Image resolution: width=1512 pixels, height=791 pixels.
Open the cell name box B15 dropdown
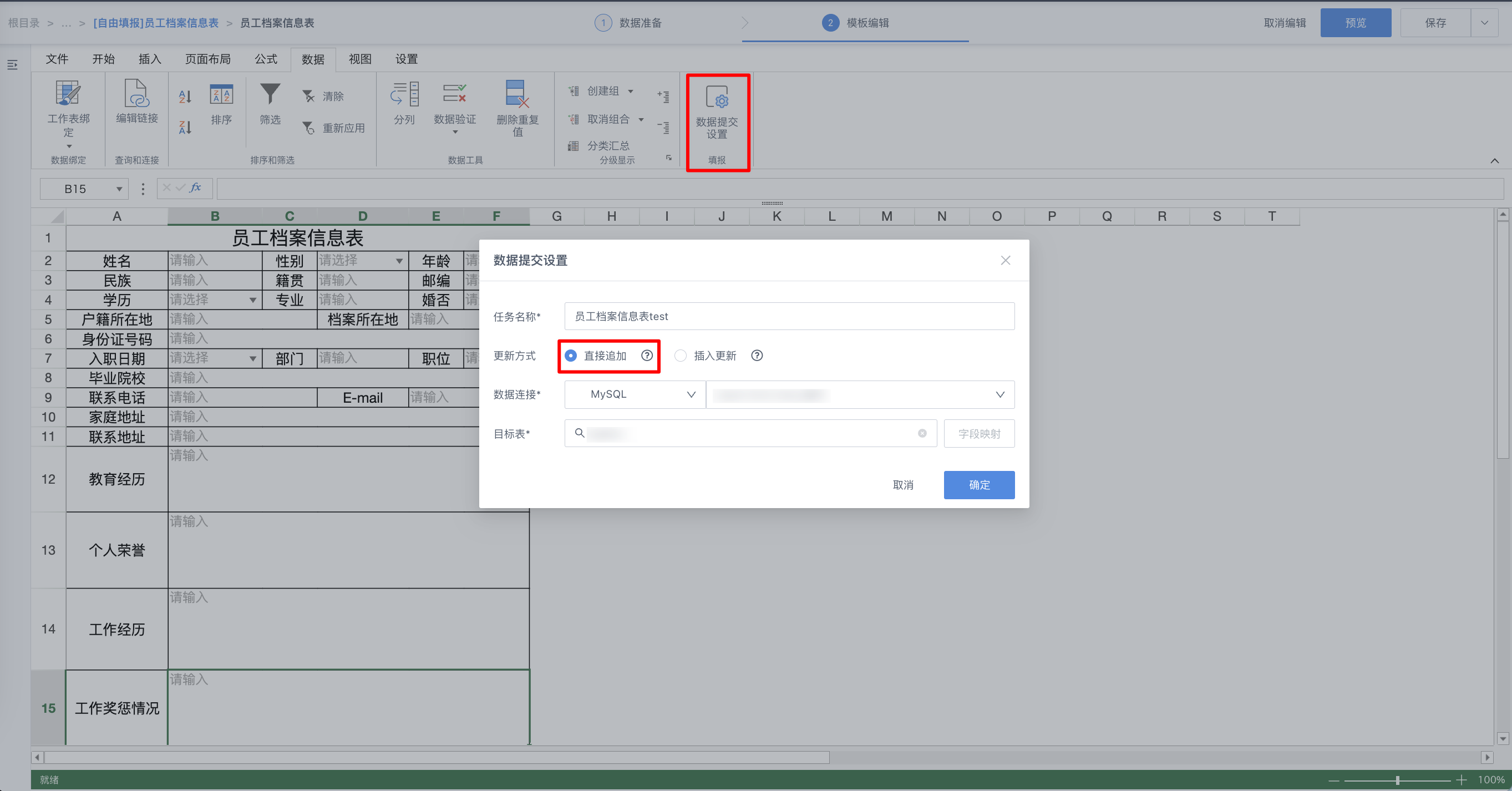tap(119, 189)
